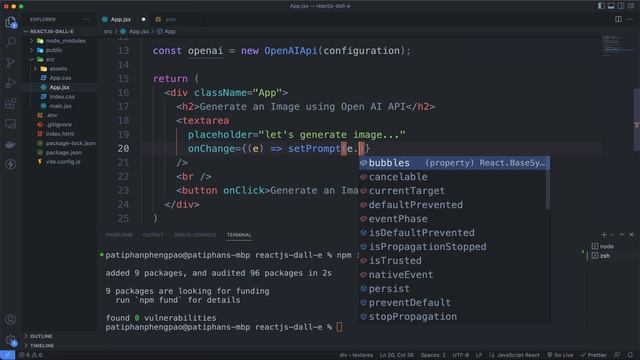Open the Run and Debug view
This screenshot has height=360, width=640.
tap(11, 83)
